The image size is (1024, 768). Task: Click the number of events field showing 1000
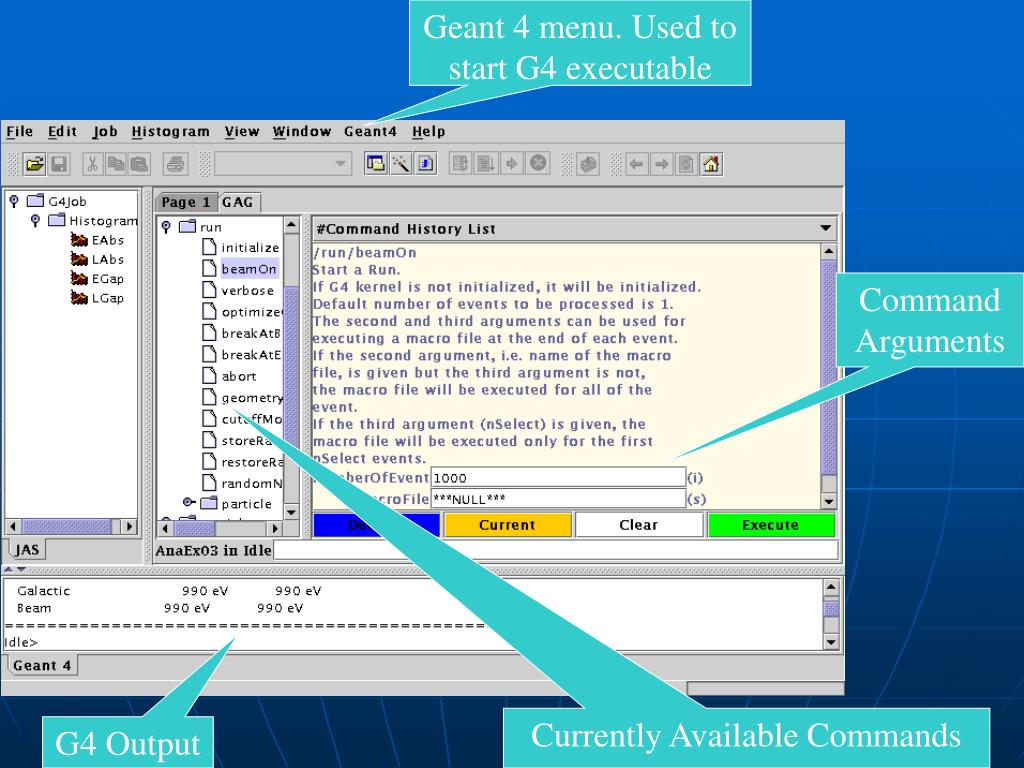point(558,477)
